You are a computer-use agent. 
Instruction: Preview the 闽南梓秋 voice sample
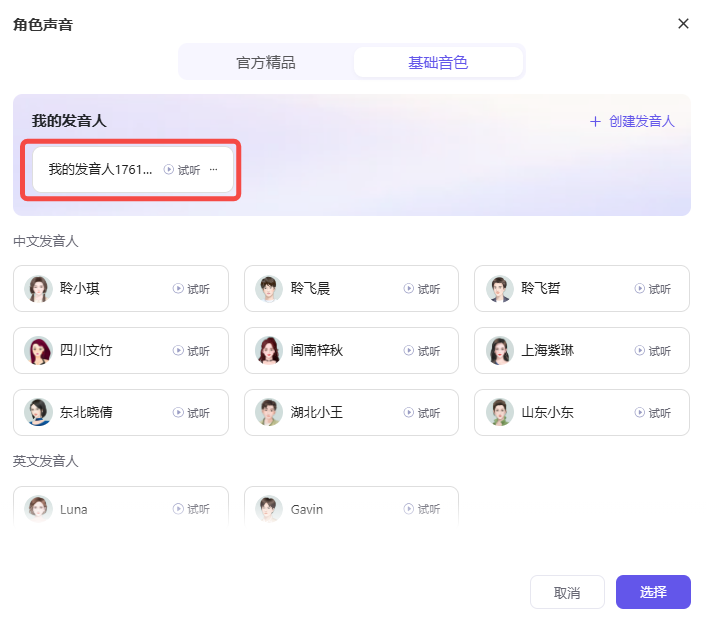(x=421, y=351)
